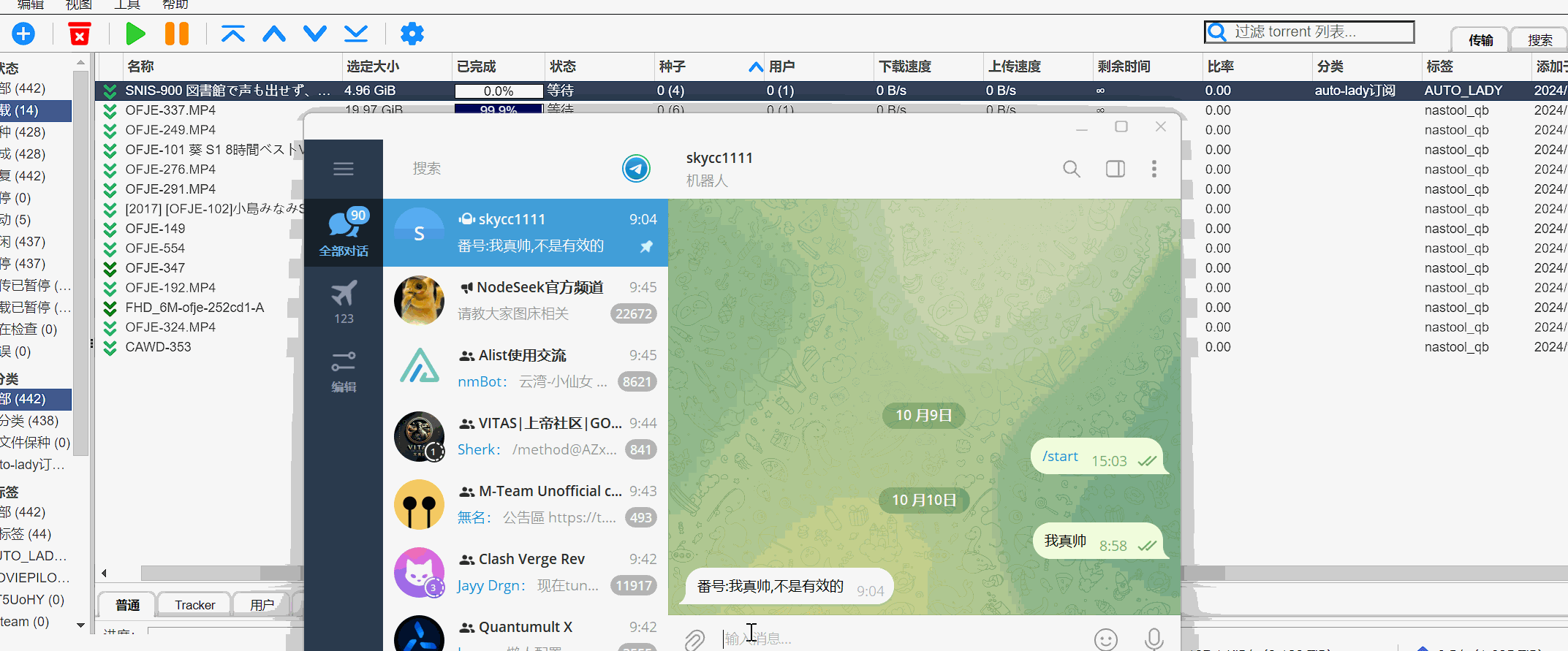The width and height of the screenshot is (1568, 651).
Task: Select the OFJE-249.MP4 torrent
Action: (170, 130)
